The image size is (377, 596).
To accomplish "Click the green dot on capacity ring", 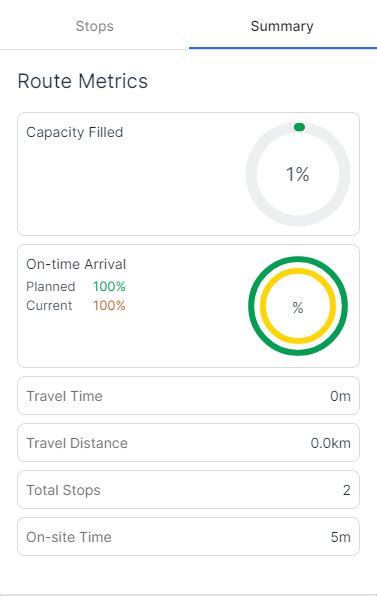I will [x=299, y=127].
